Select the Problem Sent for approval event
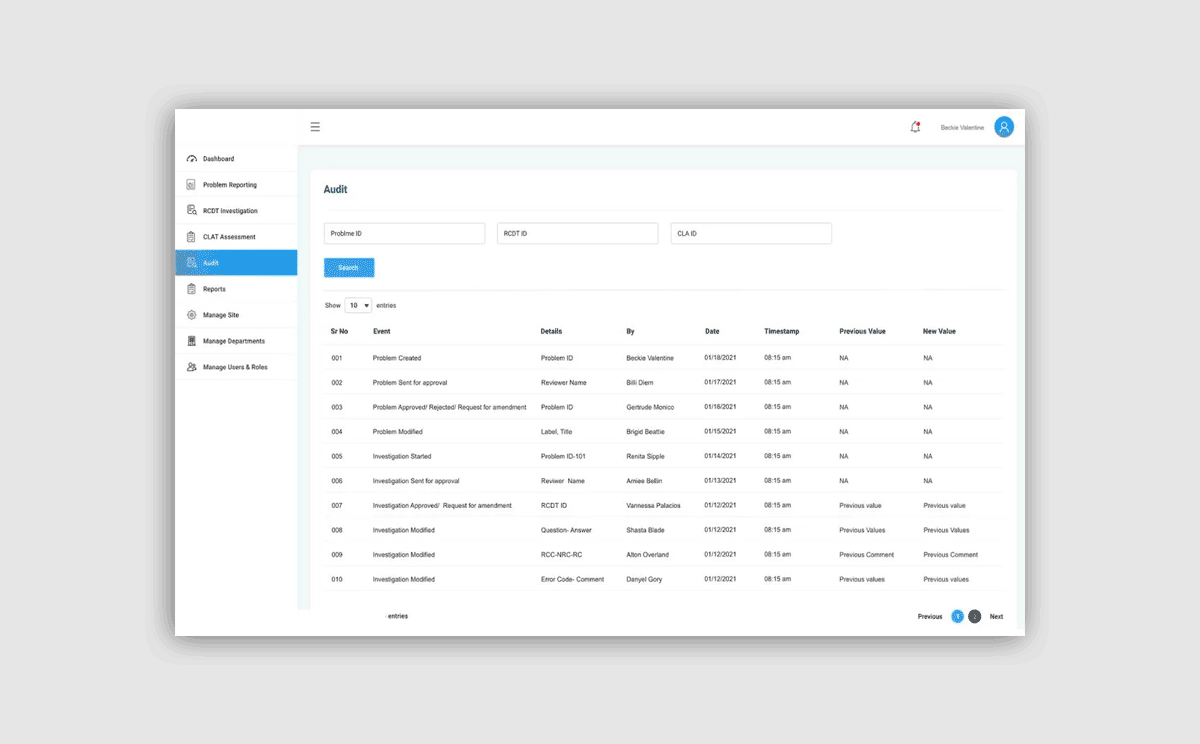 [410, 382]
